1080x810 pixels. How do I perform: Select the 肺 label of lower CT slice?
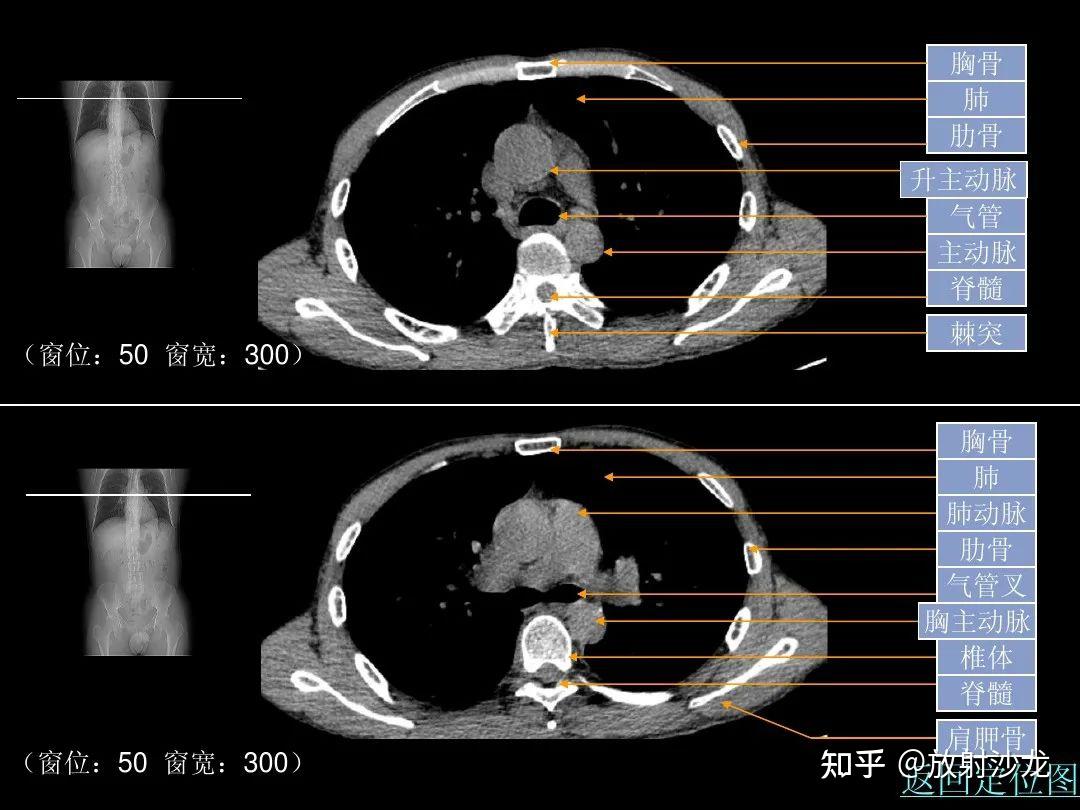click(986, 477)
